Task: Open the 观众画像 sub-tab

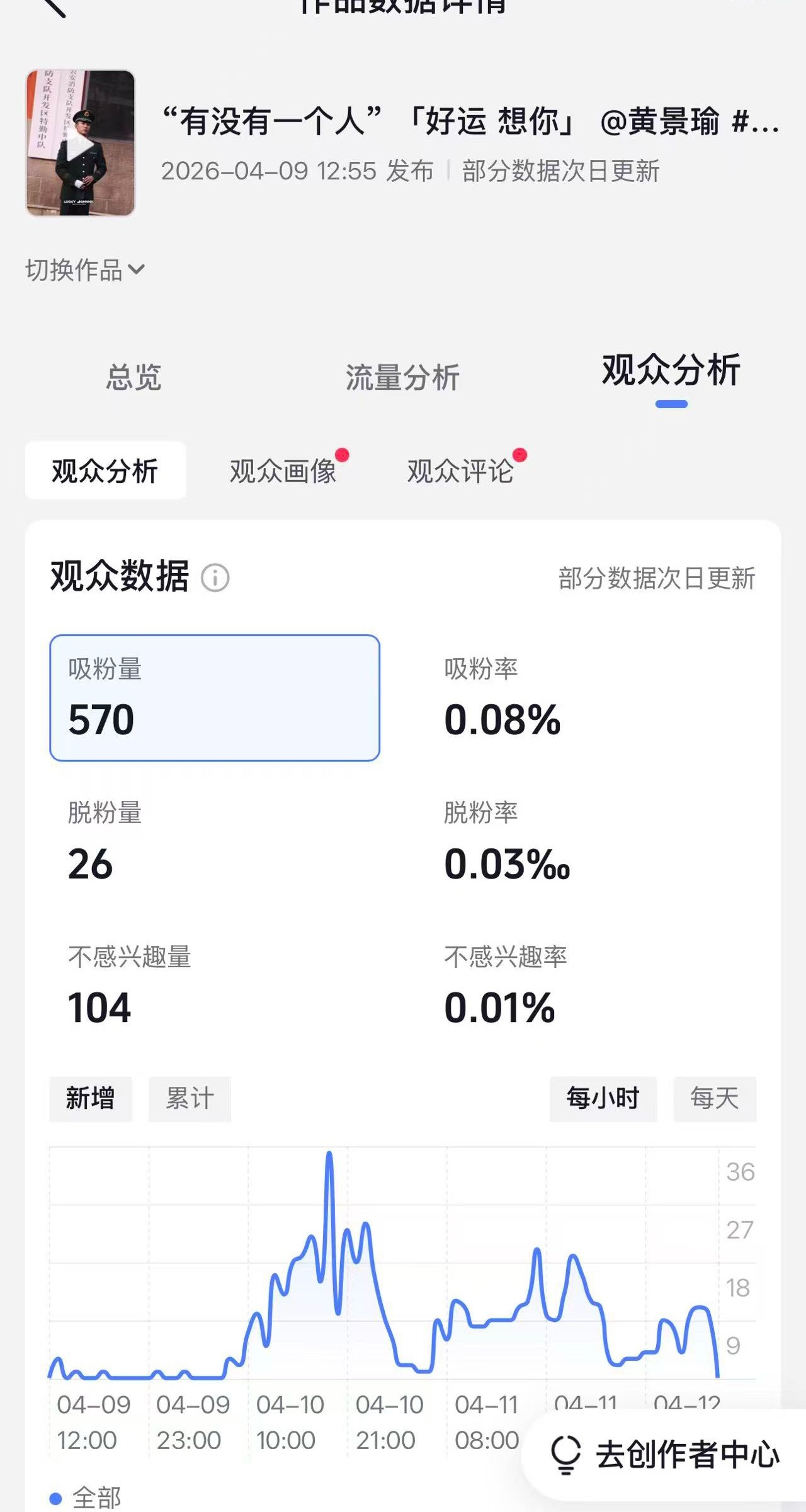Action: (x=283, y=471)
